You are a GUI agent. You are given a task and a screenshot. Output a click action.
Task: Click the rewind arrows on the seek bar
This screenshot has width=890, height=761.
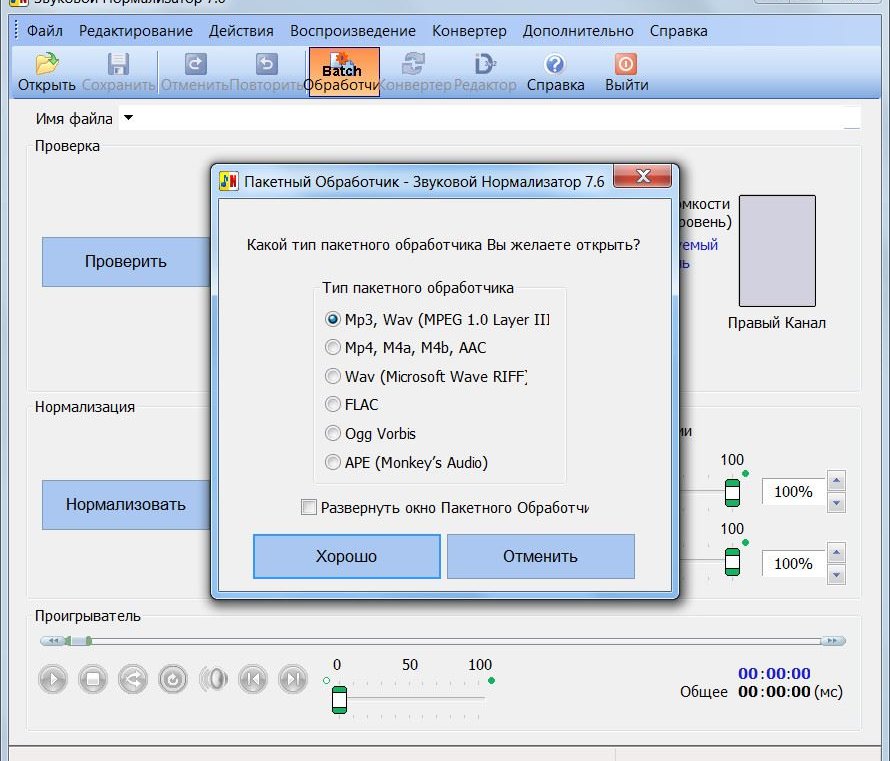click(x=53, y=641)
